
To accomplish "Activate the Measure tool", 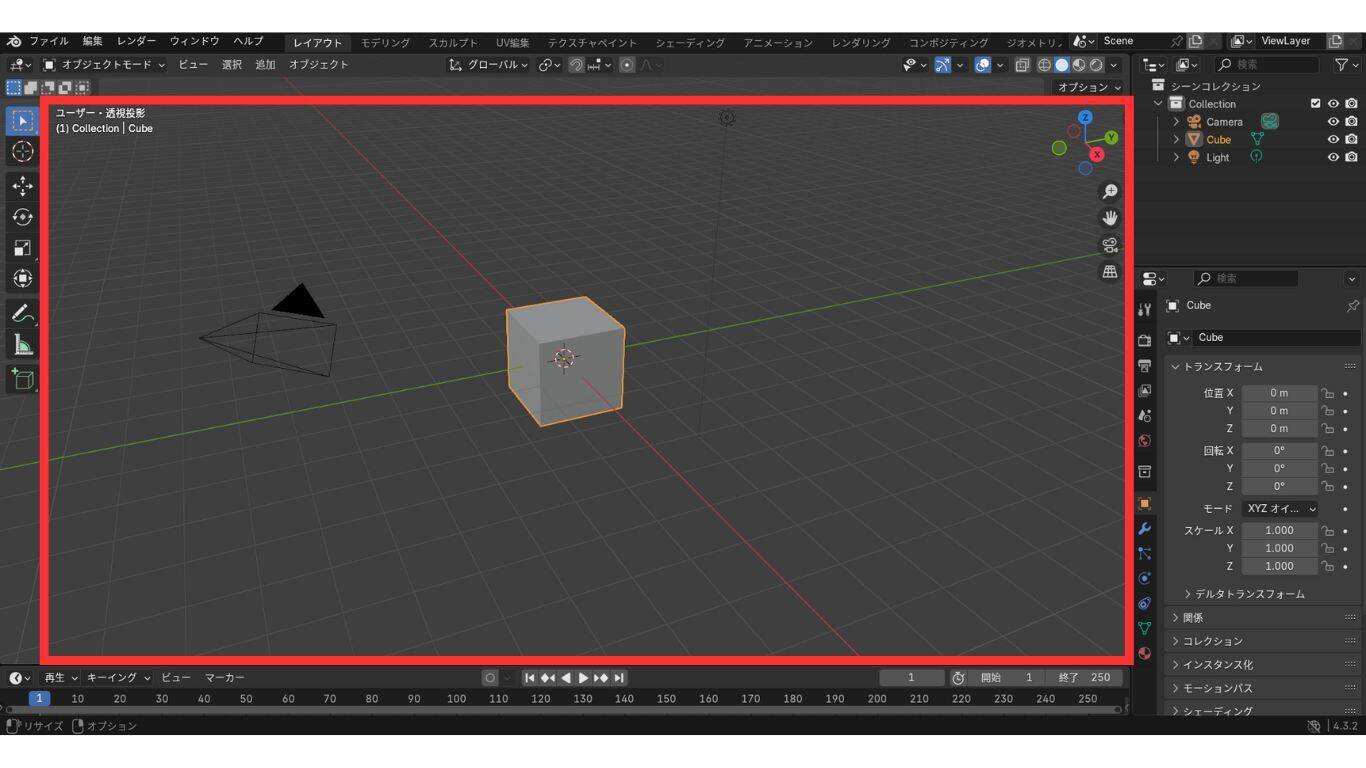I will click(x=22, y=345).
